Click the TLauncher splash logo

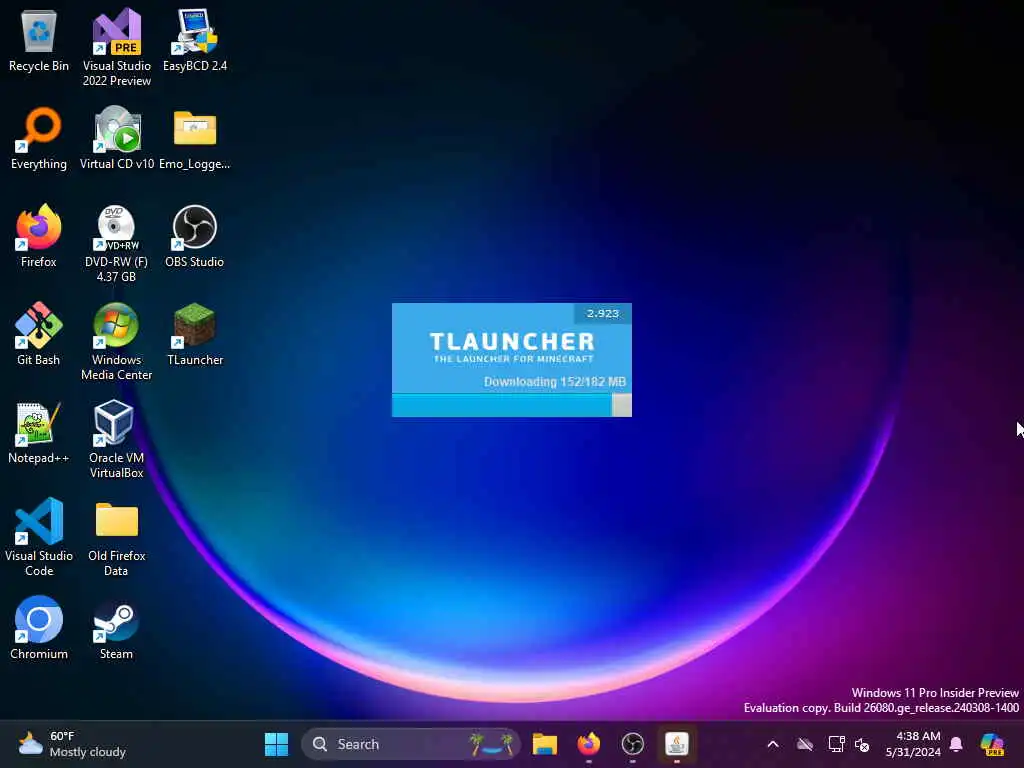pyautogui.click(x=513, y=347)
